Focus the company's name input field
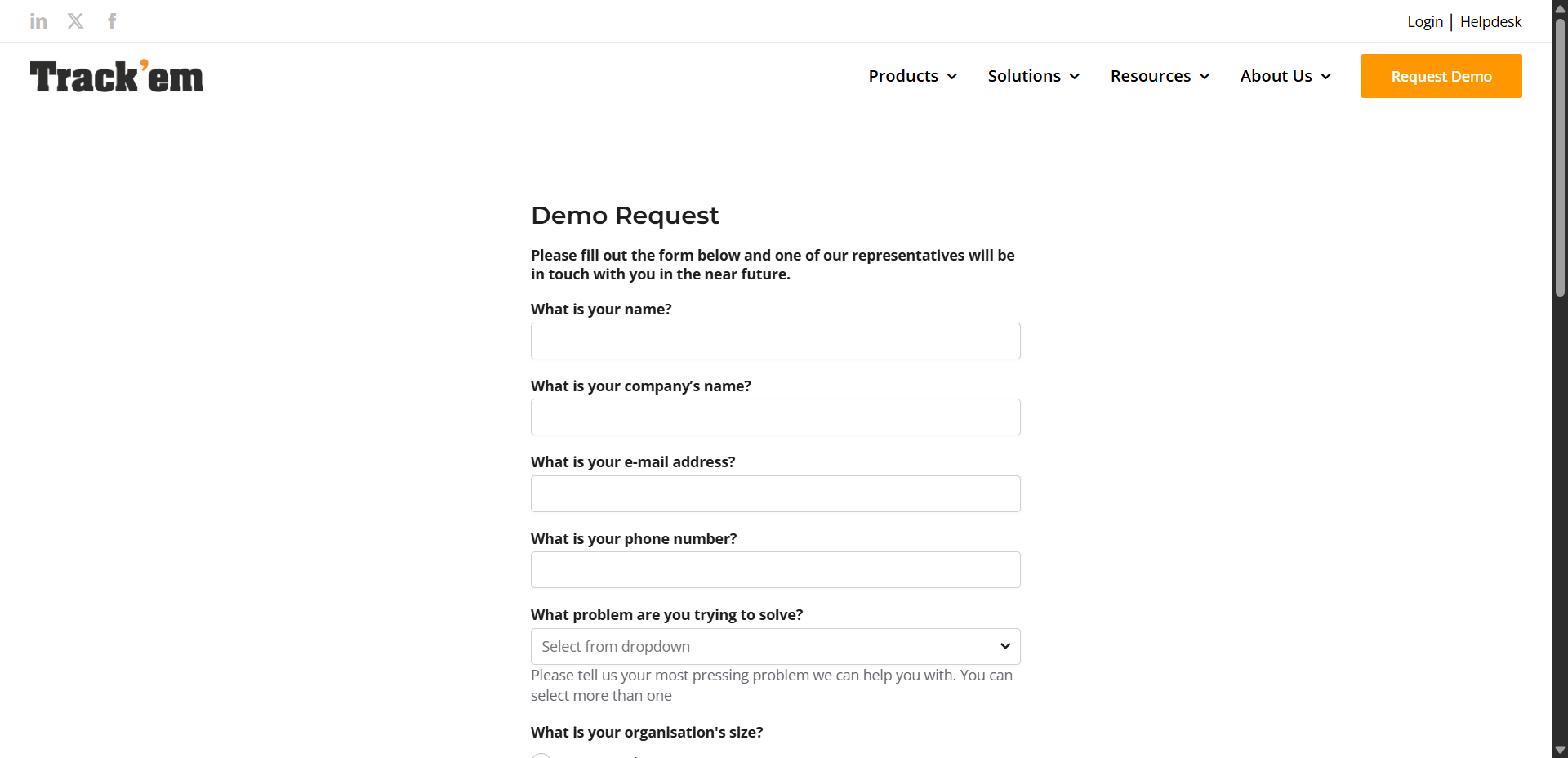This screenshot has height=758, width=1568. pyautogui.click(x=776, y=417)
